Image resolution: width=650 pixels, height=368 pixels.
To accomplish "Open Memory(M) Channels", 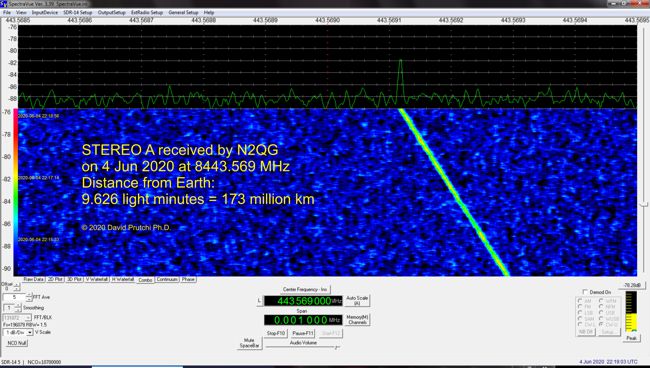I will (x=357, y=320).
